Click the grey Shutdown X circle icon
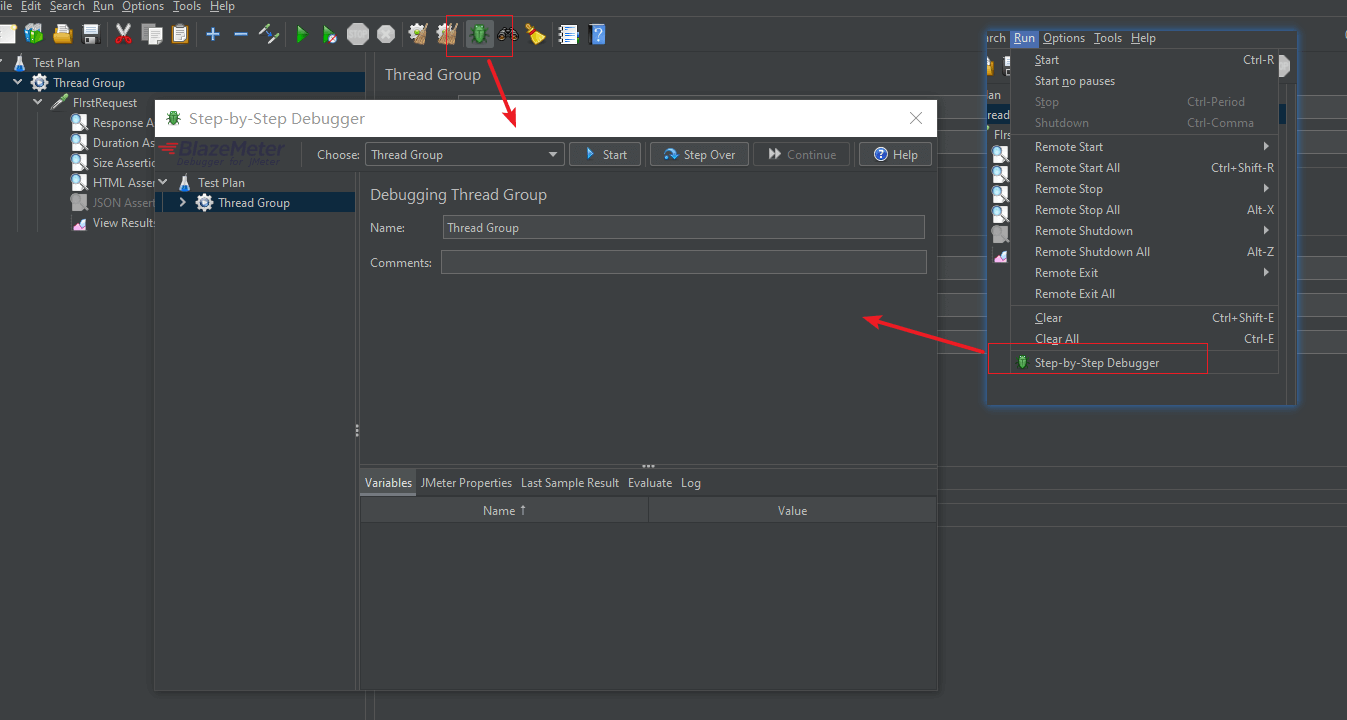The image size is (1347, 720). (386, 35)
